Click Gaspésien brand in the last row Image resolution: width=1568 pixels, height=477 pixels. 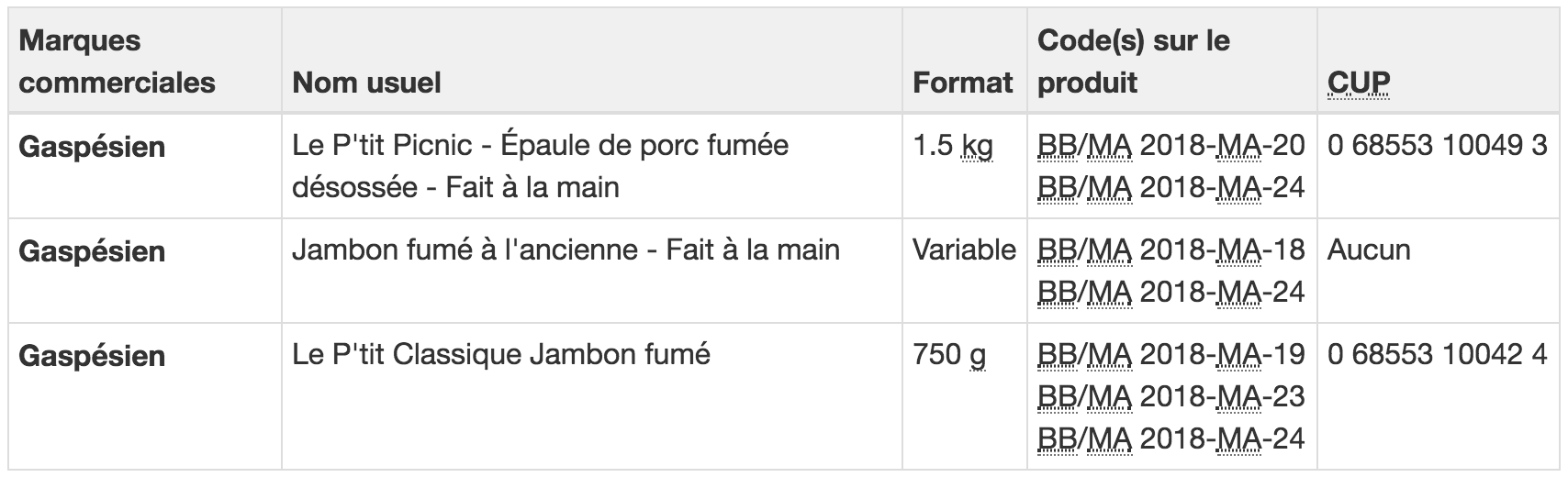[92, 356]
